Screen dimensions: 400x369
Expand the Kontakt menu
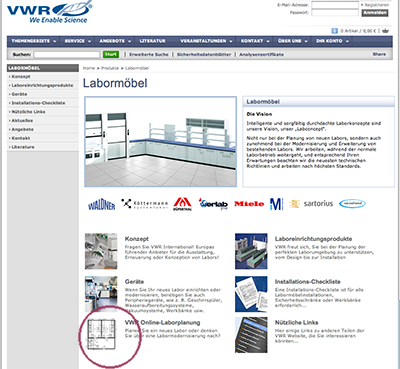click(255, 41)
